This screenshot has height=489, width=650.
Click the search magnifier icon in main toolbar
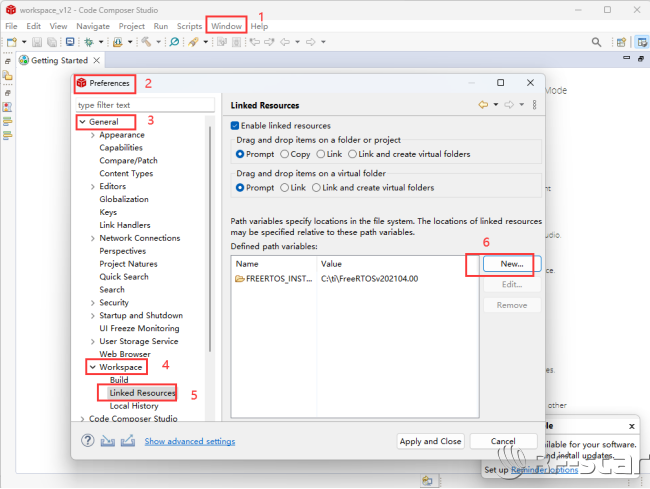pos(174,42)
